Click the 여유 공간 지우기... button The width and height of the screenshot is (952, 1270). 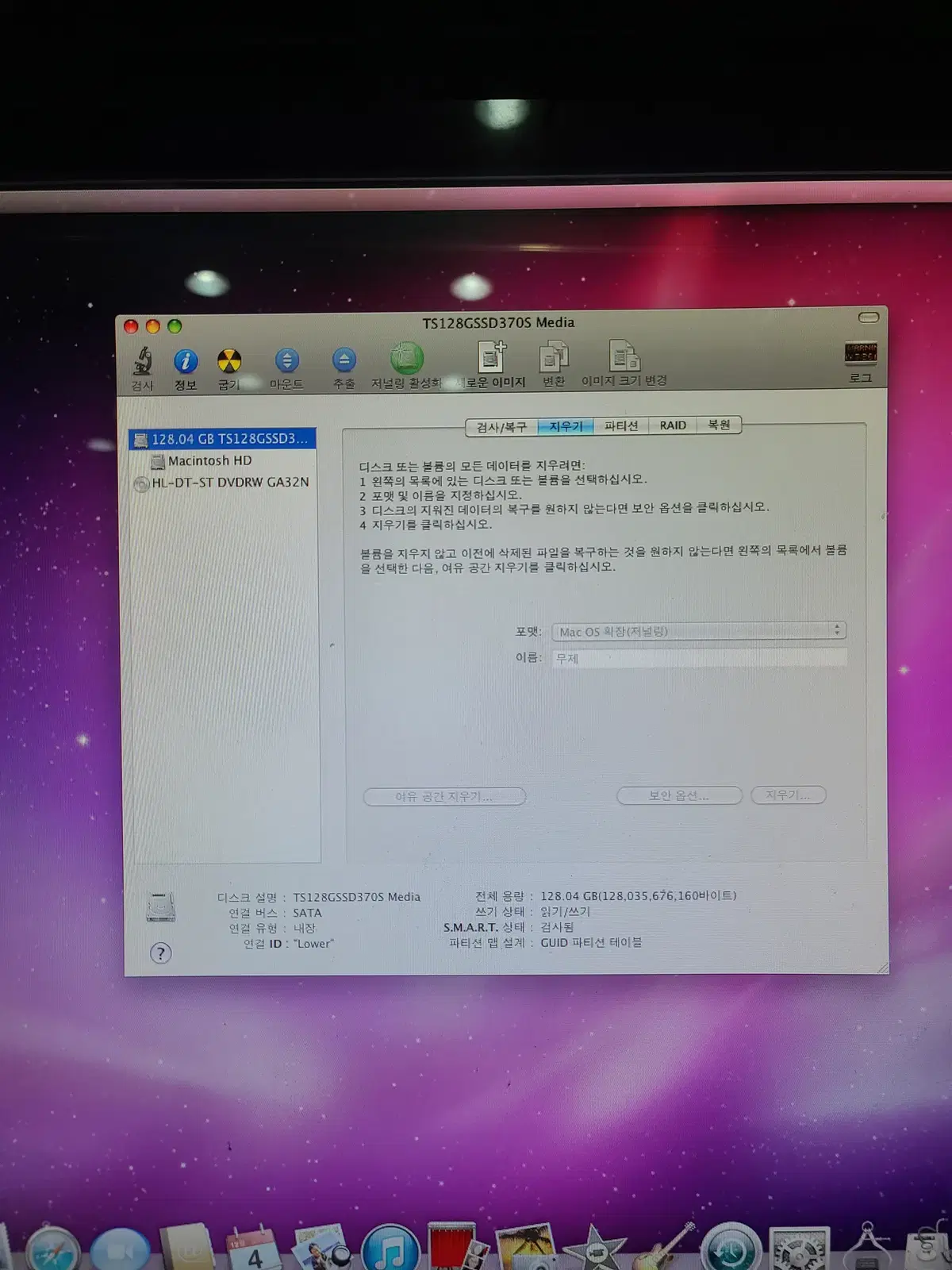(x=444, y=796)
